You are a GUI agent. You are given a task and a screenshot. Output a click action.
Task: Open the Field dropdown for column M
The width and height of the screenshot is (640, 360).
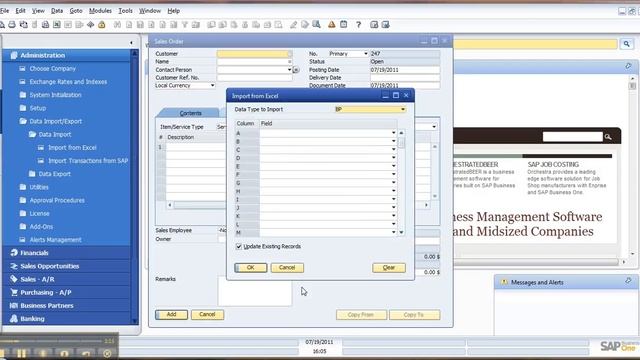pyautogui.click(x=393, y=232)
